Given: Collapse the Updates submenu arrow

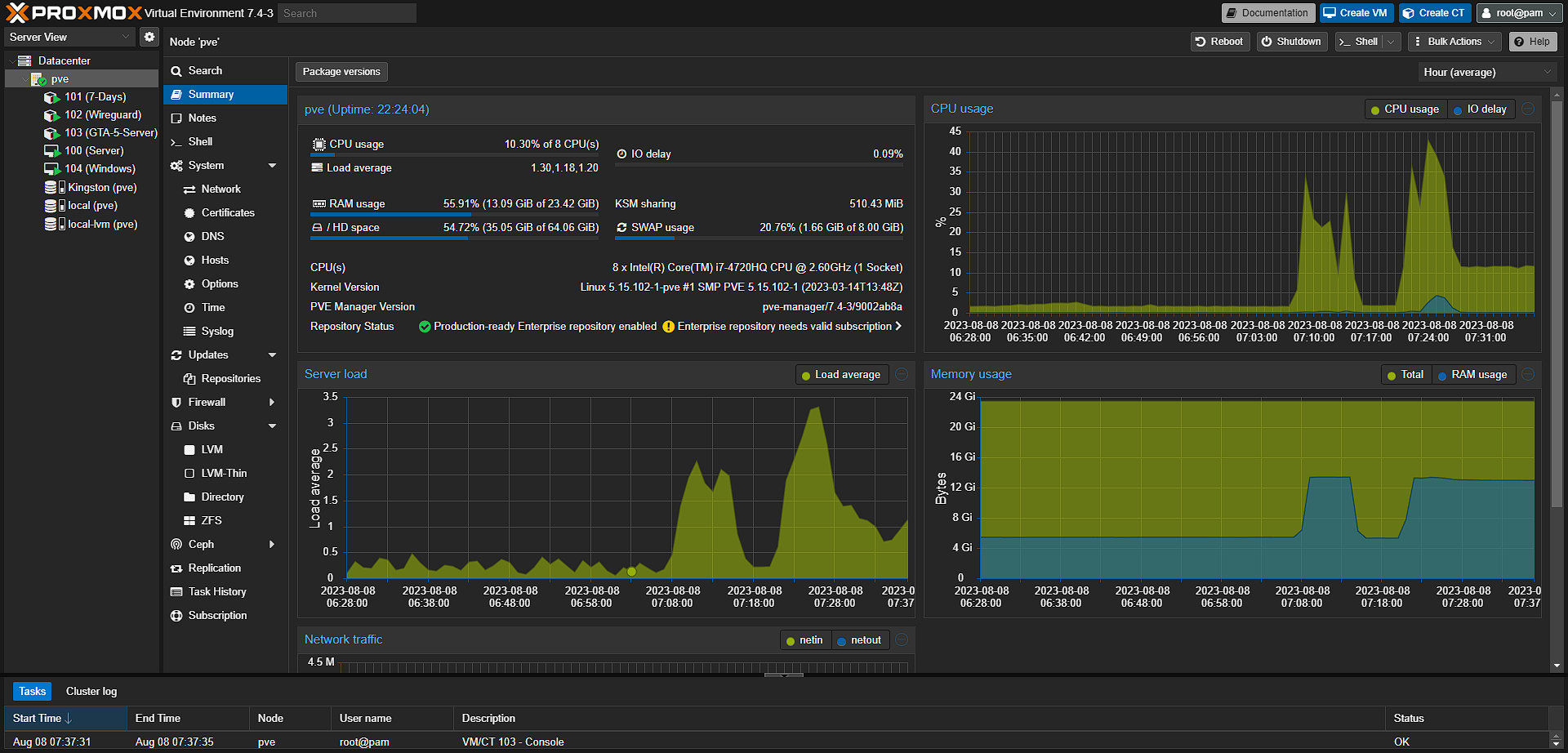Looking at the screenshot, I should tap(273, 355).
